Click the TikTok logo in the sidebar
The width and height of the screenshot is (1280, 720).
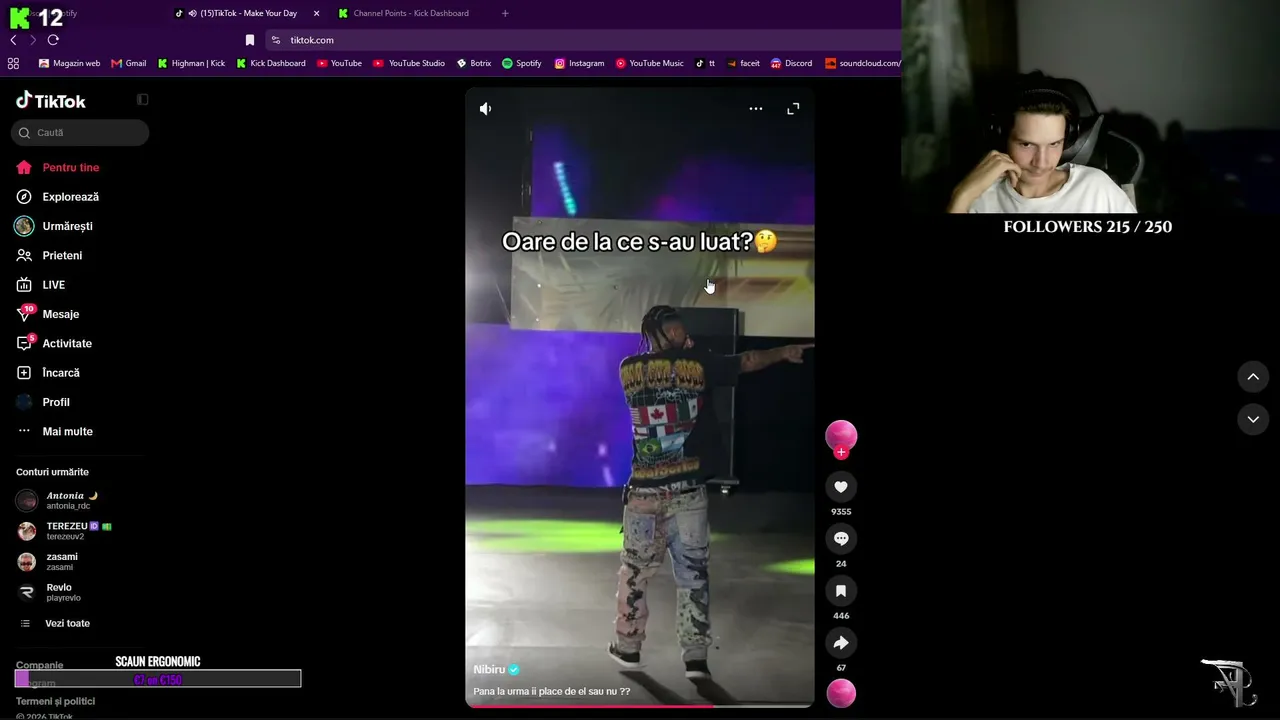51,100
